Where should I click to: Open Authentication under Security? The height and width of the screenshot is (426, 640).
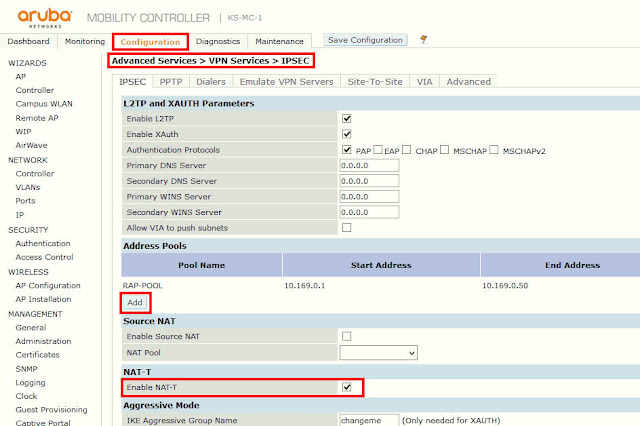[43, 243]
